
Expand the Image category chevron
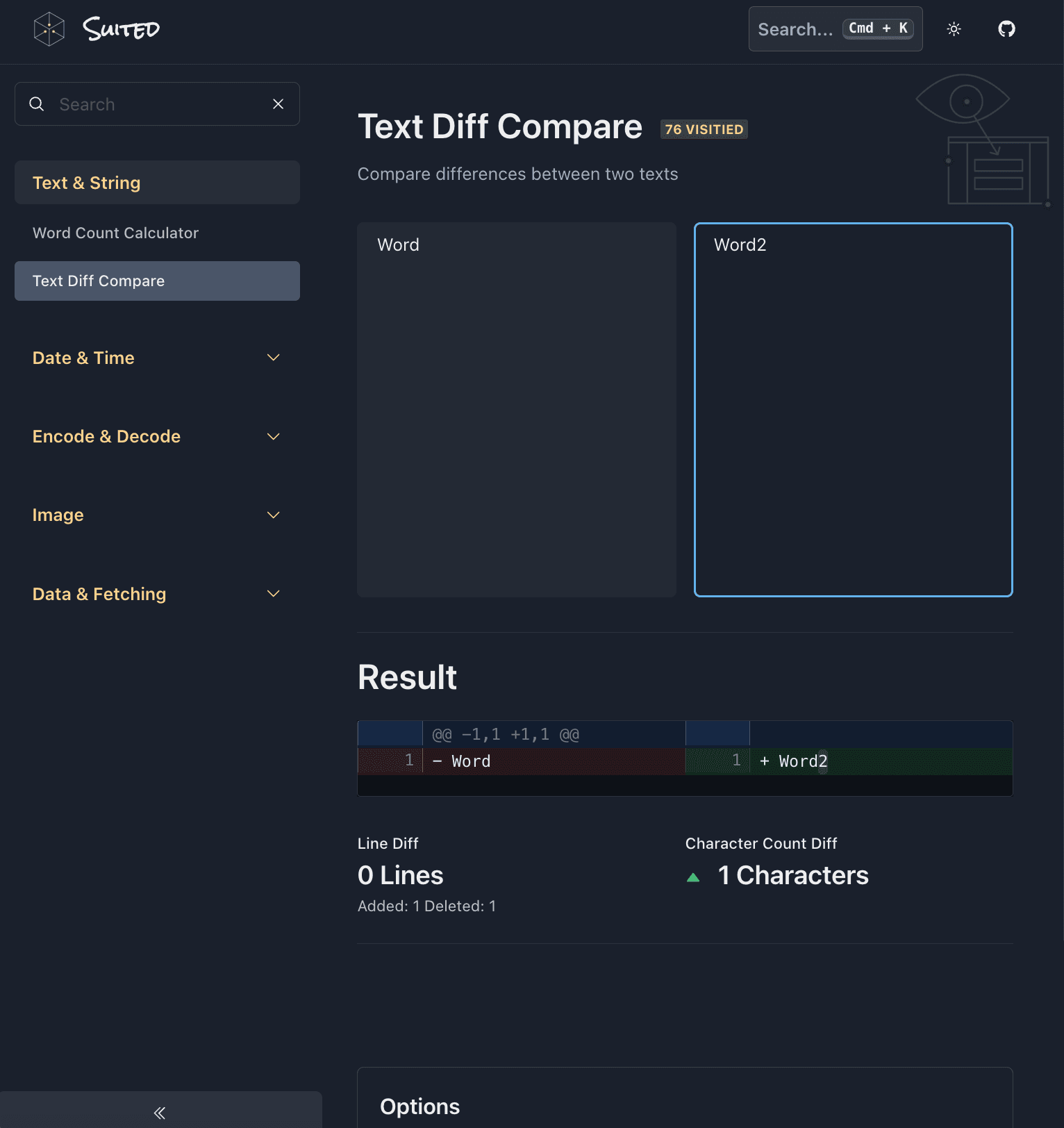pos(274,515)
